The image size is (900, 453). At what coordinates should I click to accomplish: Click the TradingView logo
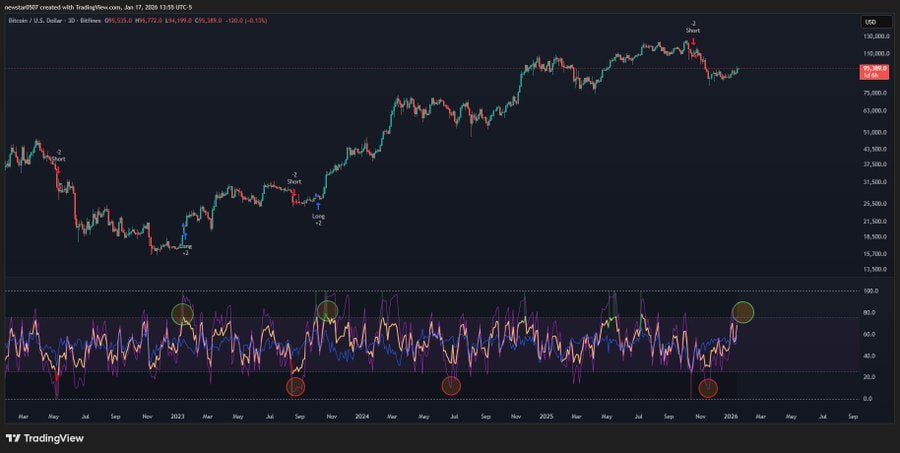point(45,438)
